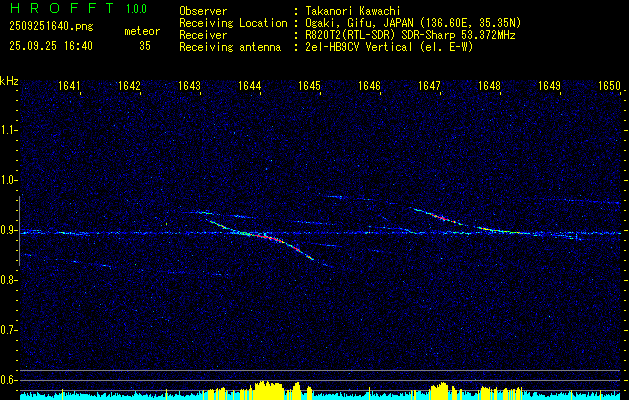Click the red meteor echo streak at 1647
The image size is (629, 400).
click(x=441, y=217)
